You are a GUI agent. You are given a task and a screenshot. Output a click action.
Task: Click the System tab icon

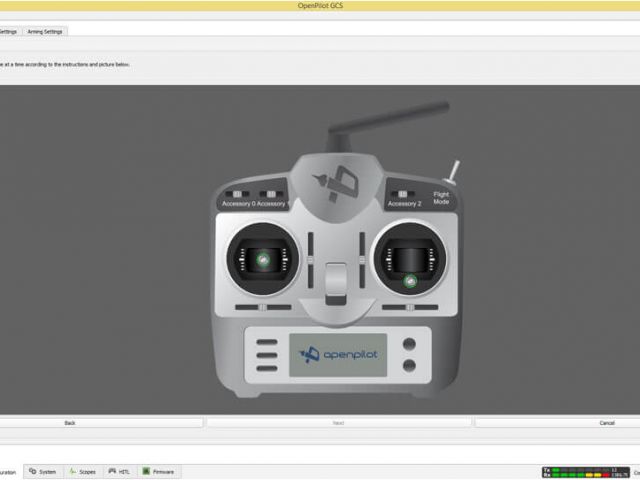click(x=33, y=471)
